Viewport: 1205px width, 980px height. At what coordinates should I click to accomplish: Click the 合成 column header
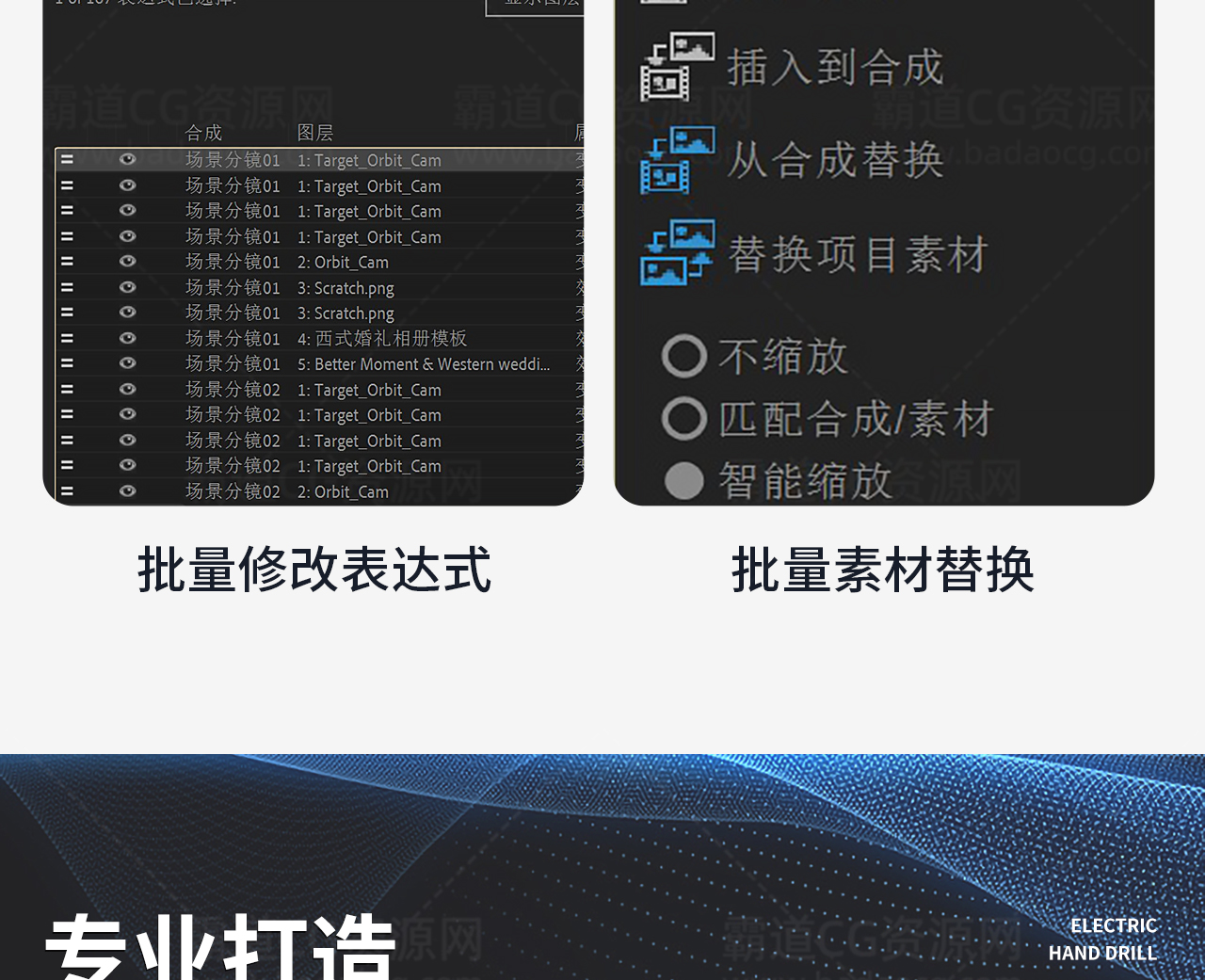tap(203, 133)
